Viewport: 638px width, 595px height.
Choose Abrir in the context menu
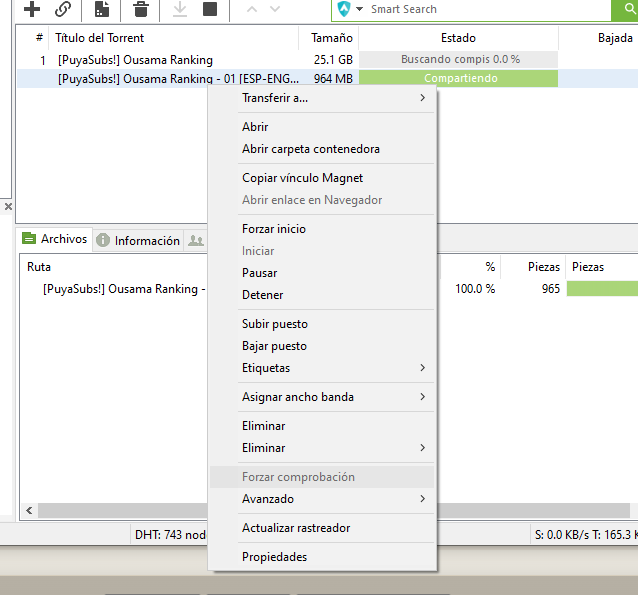(x=322, y=127)
